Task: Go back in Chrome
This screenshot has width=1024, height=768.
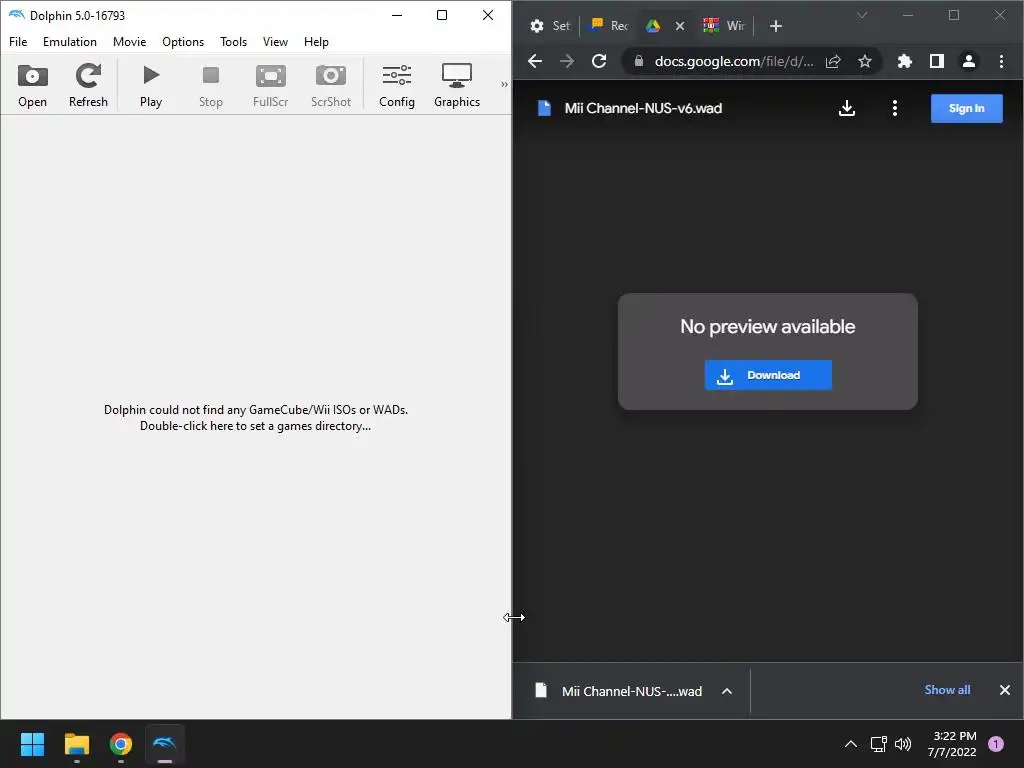Action: pos(535,61)
